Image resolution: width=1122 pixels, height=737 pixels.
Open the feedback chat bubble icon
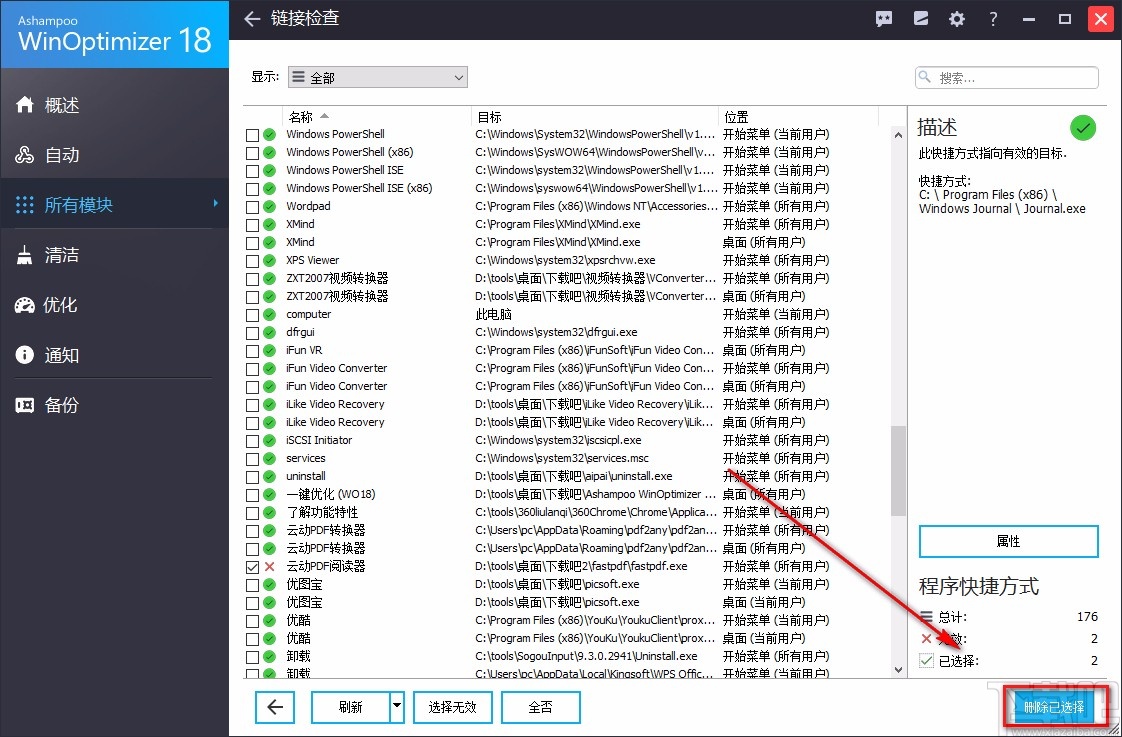click(884, 19)
